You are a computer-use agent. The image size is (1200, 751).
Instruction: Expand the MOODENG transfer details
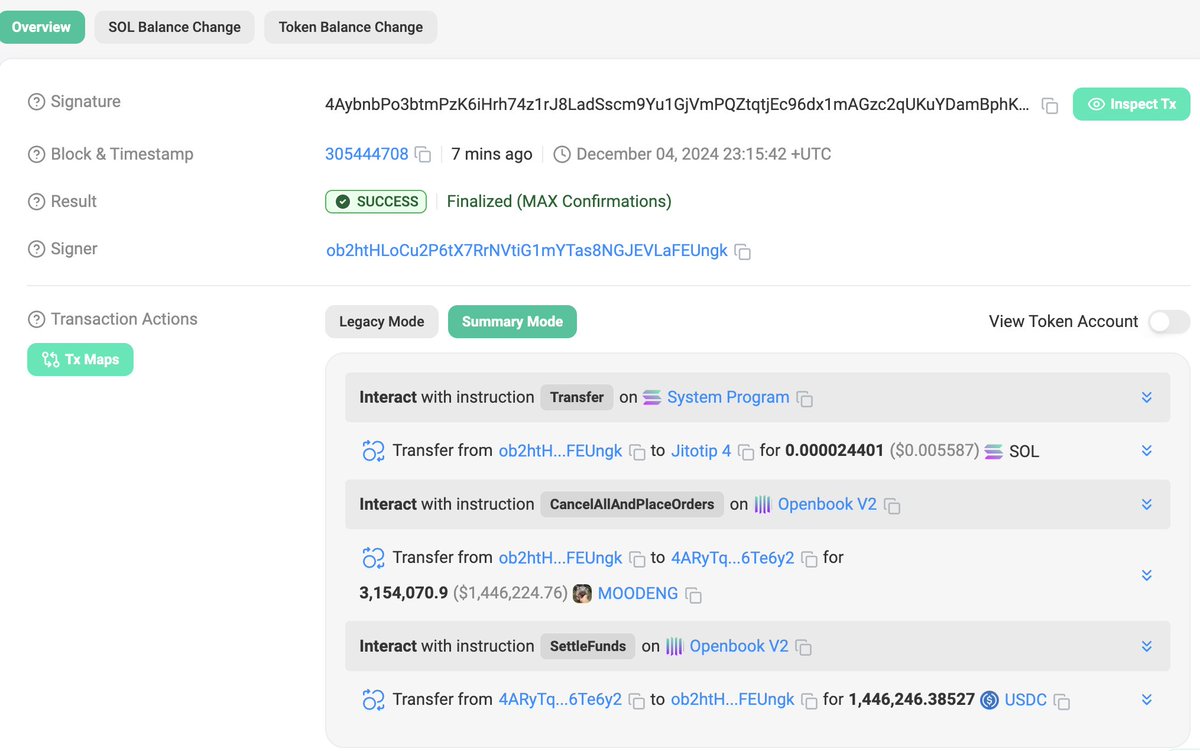(x=1147, y=576)
